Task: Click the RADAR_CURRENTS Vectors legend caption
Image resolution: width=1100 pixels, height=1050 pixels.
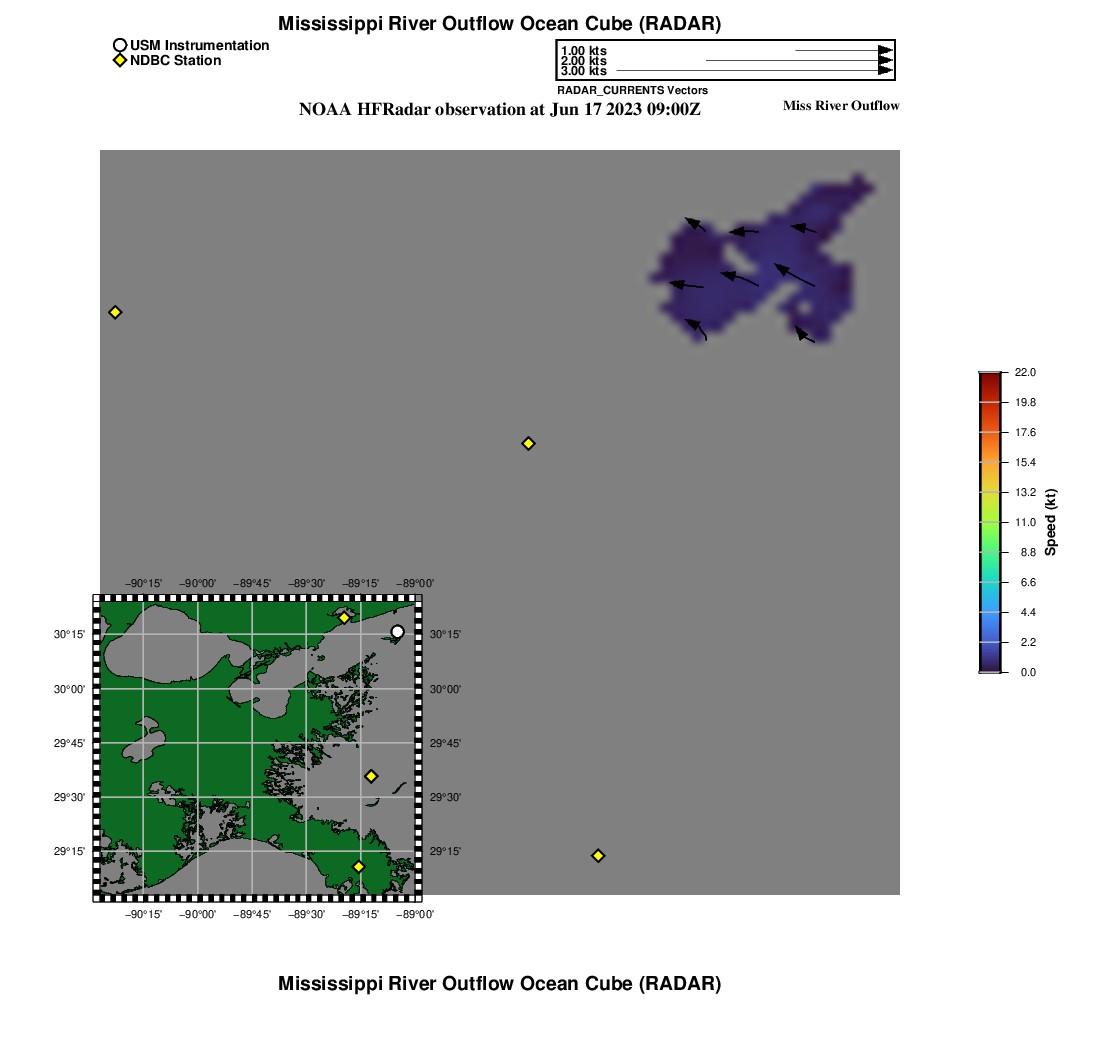Action: click(632, 90)
